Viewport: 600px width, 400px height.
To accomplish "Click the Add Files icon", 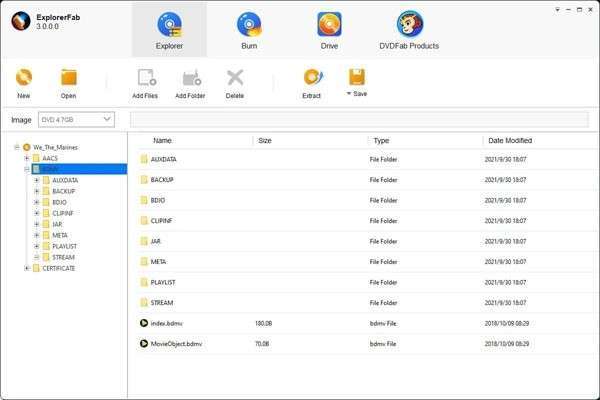I will (x=146, y=77).
